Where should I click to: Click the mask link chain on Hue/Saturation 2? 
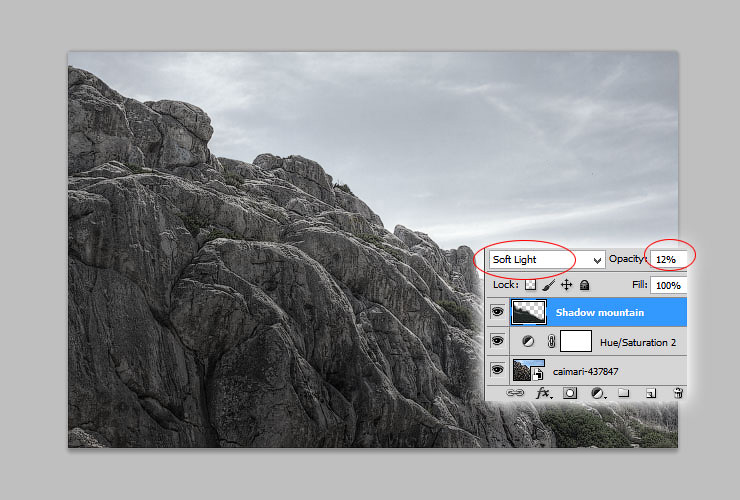tap(551, 341)
